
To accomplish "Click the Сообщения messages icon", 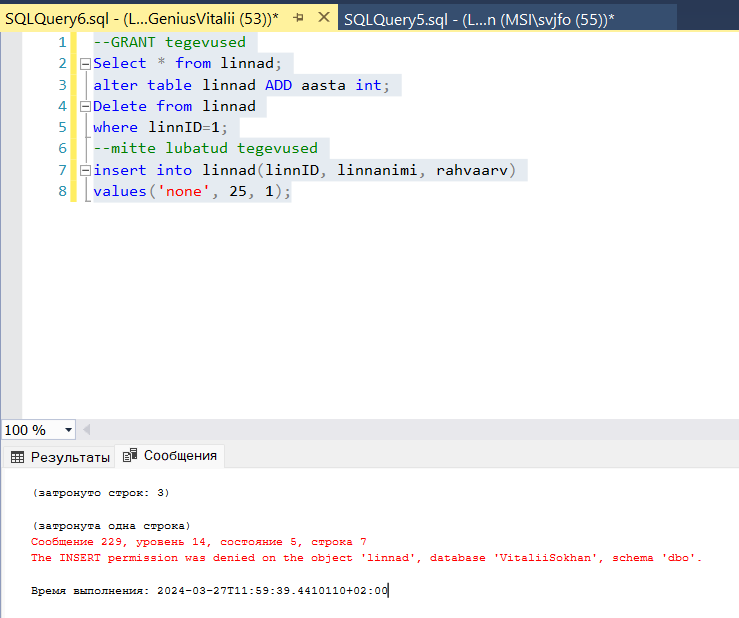I will (x=130, y=455).
